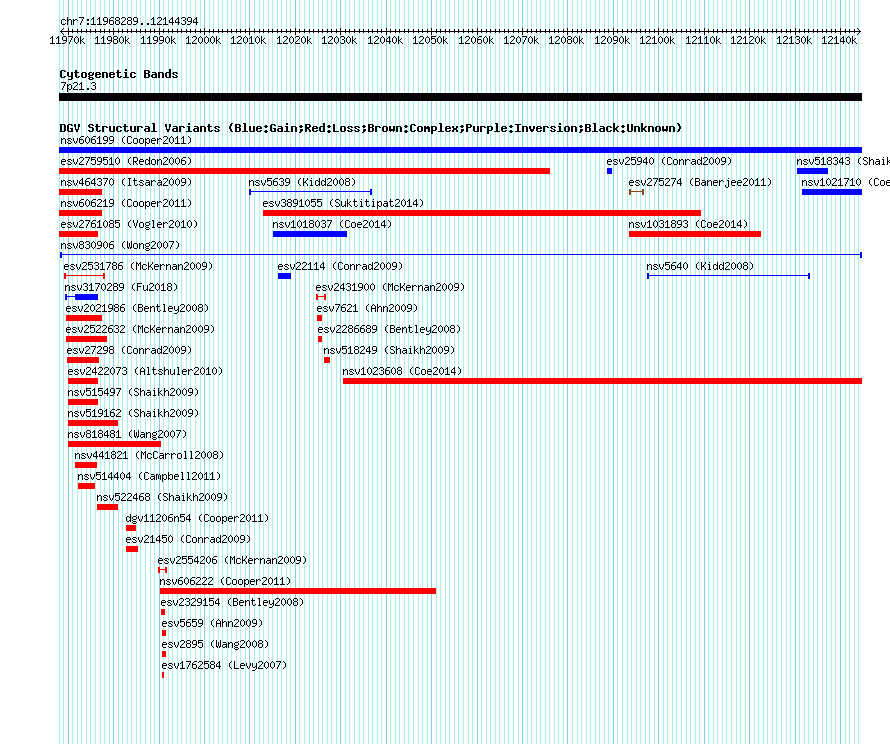Image resolution: width=890 pixels, height=744 pixels.
Task: Select the nsv1018037 (Coe2014) label
Action: coord(332,224)
